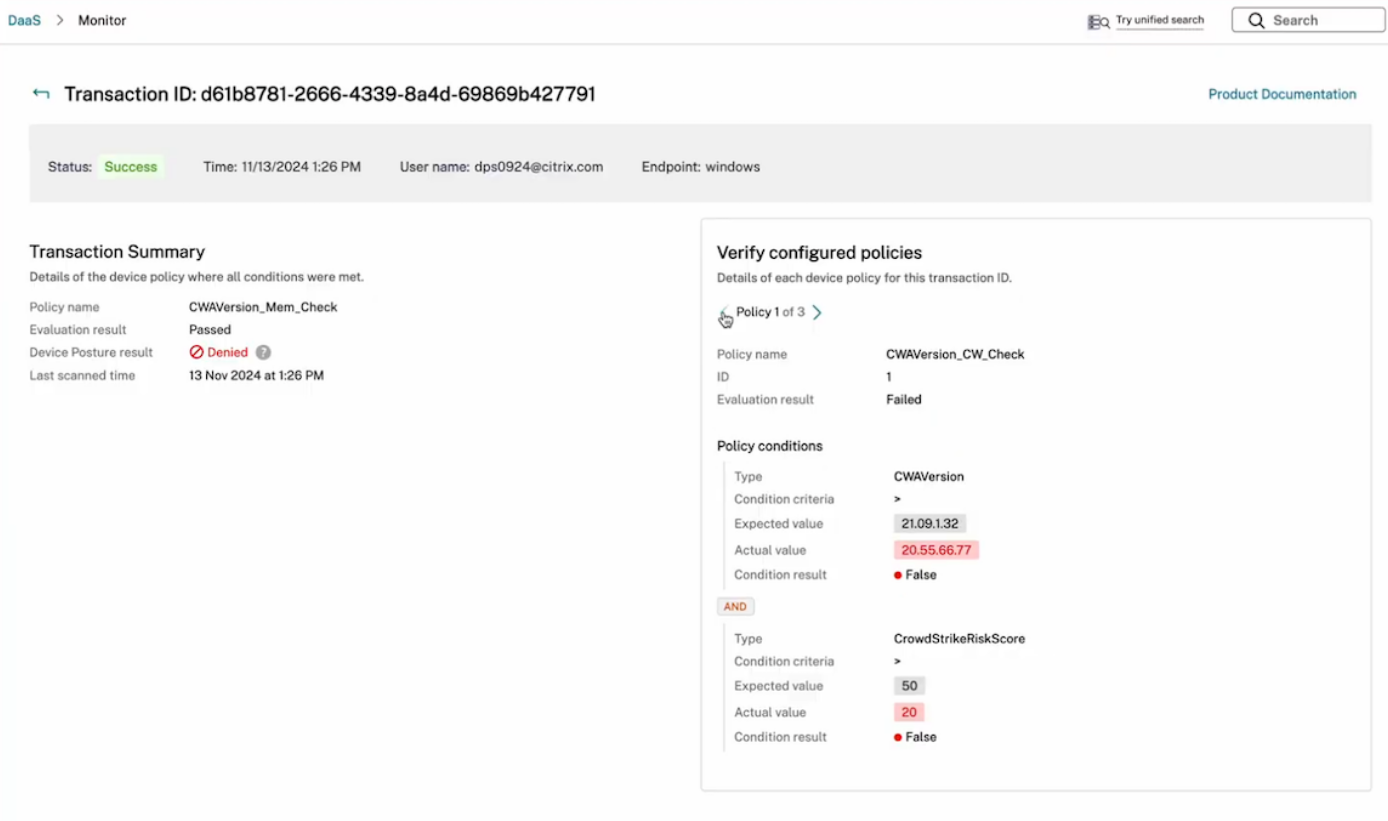Go to the next policy with right chevron
Viewport: 1388px width, 821px height.
point(817,312)
